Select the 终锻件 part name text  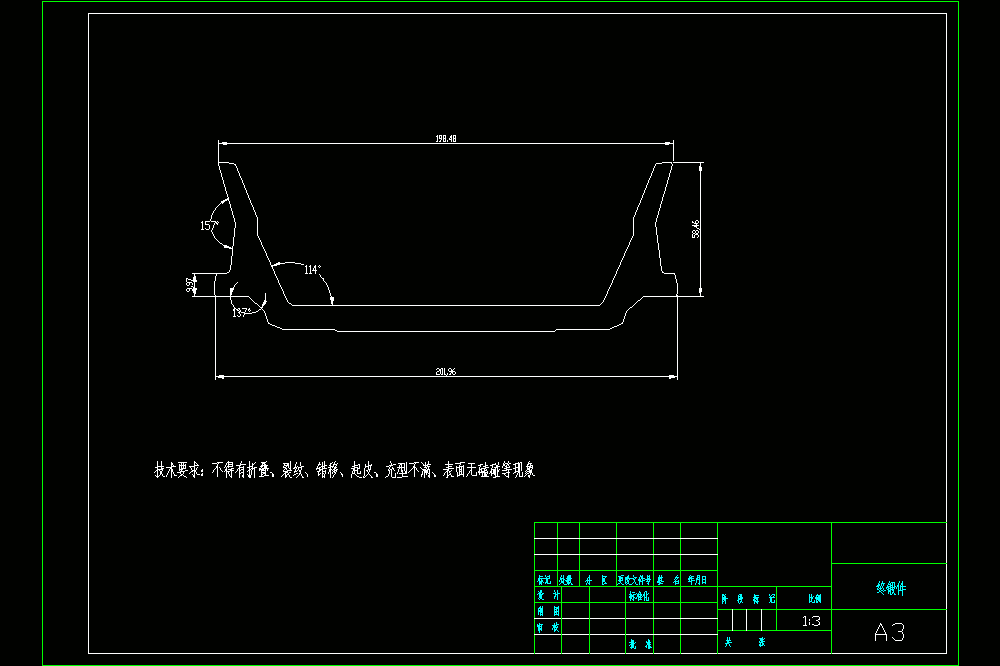coord(891,588)
